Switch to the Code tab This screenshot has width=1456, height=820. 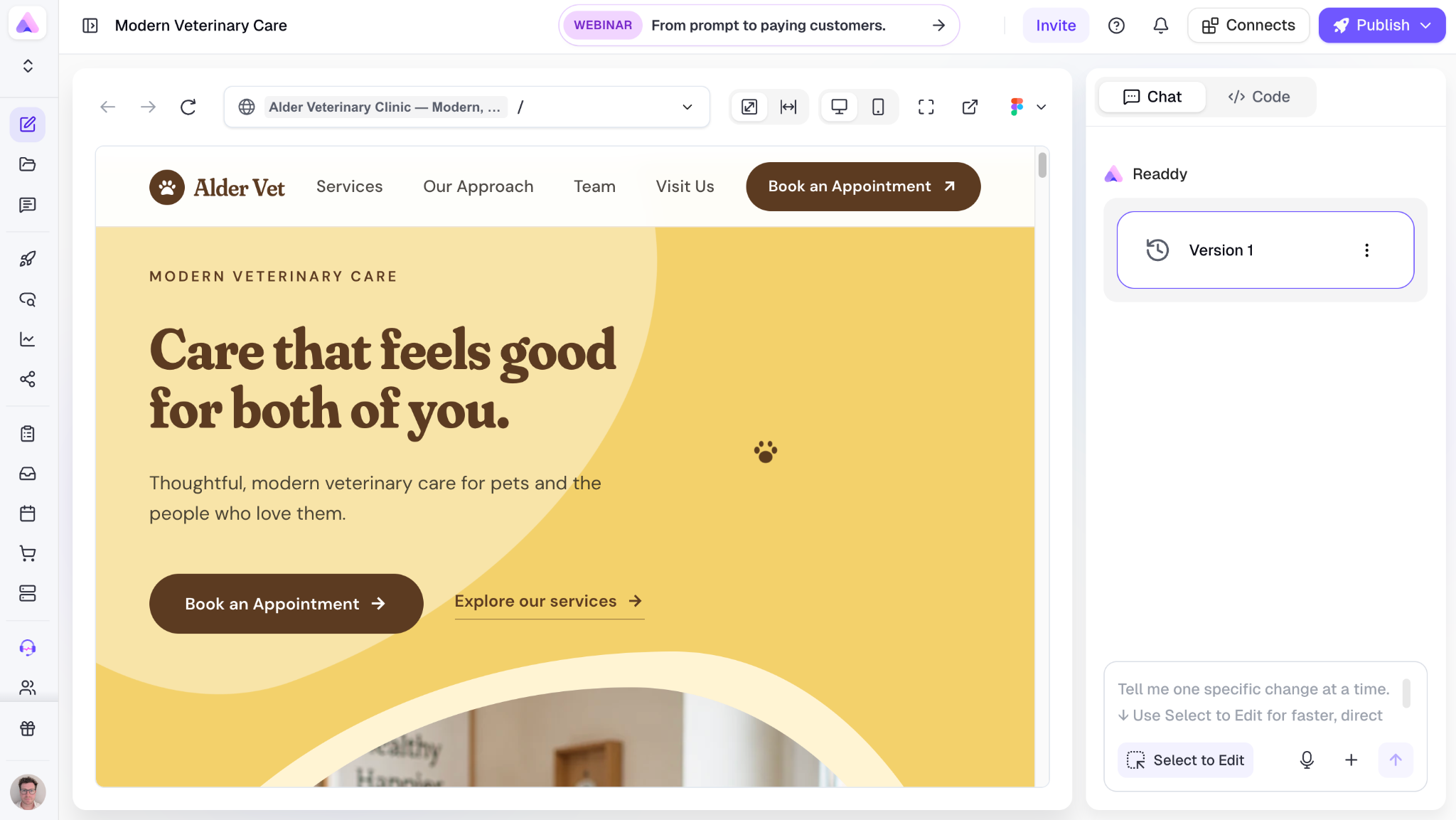pyautogui.click(x=1258, y=97)
